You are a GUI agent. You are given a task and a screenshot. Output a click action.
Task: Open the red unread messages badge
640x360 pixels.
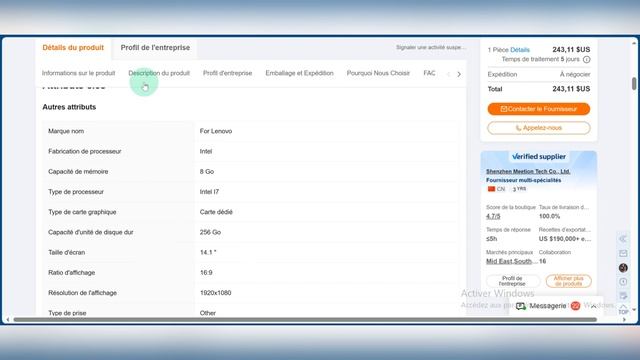tap(576, 306)
